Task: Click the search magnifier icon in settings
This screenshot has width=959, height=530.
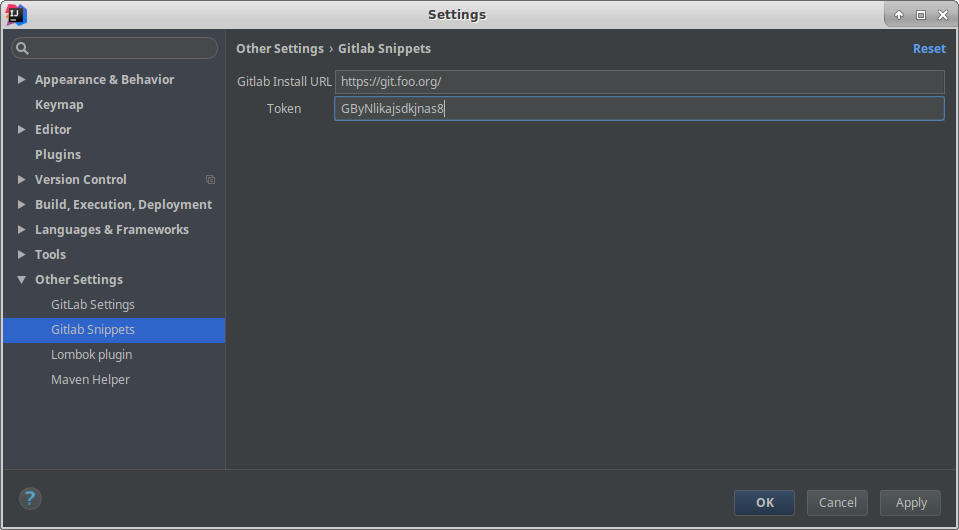Action: [23, 48]
